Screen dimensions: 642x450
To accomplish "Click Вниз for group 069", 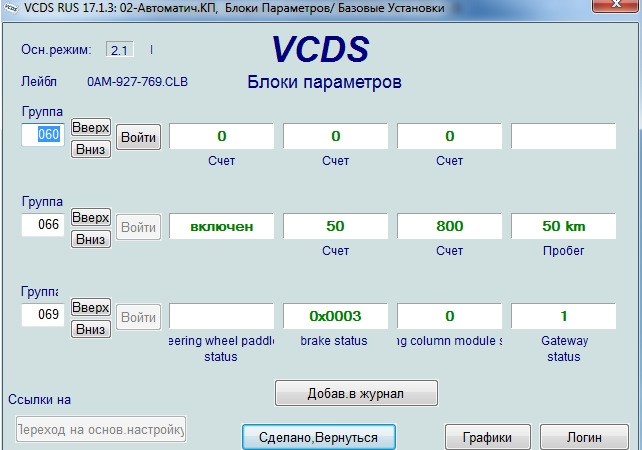I will click(91, 329).
